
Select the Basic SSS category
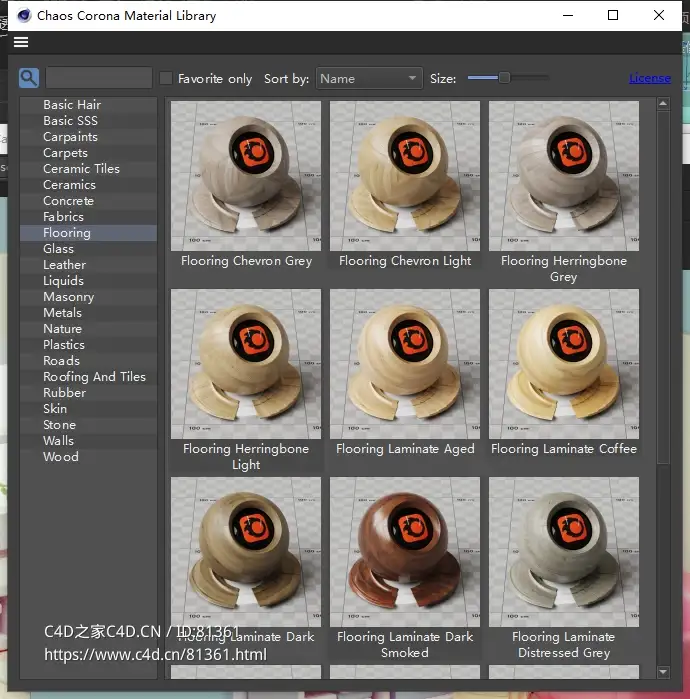(x=88, y=121)
